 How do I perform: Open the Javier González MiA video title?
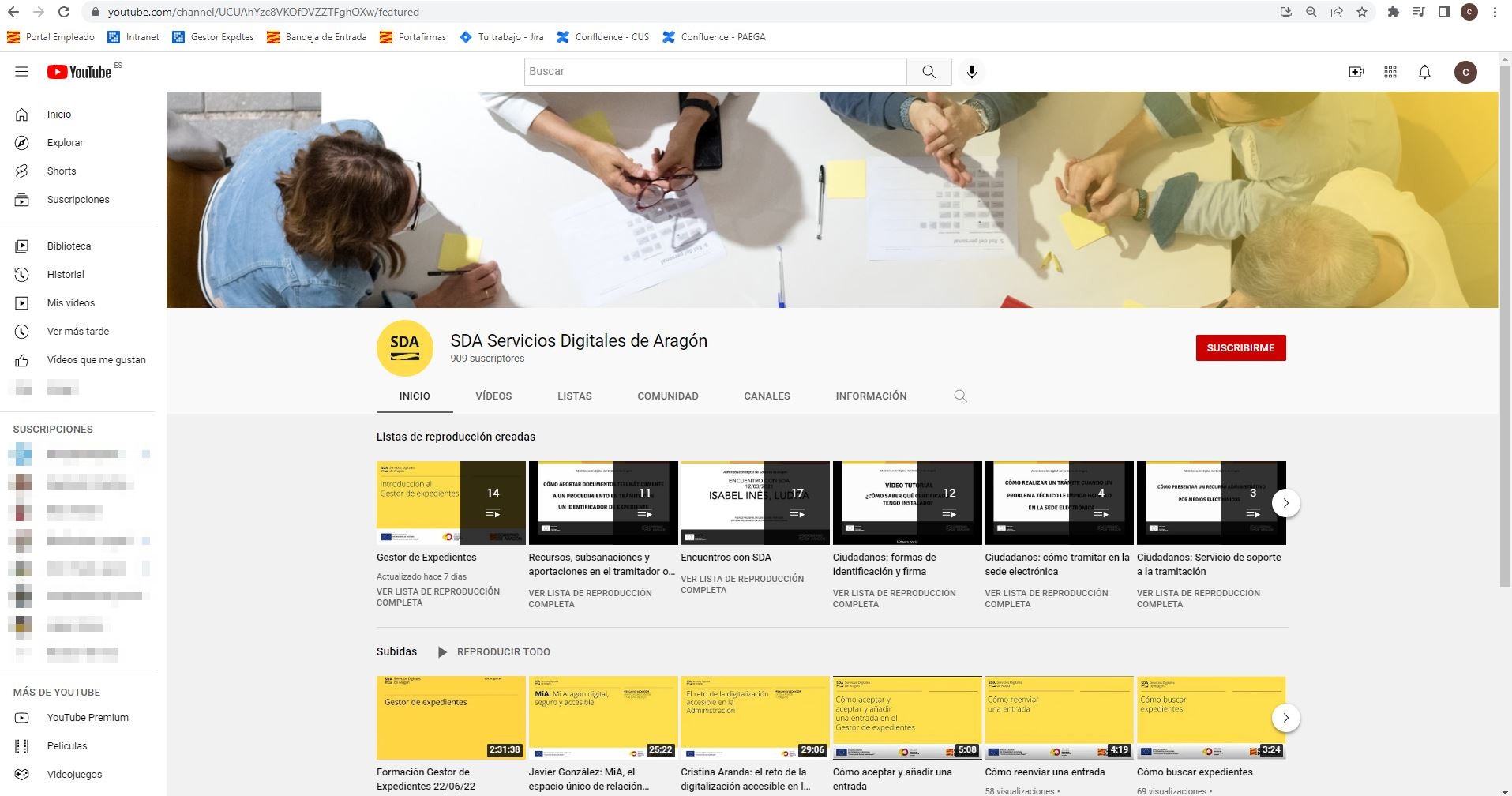point(589,779)
